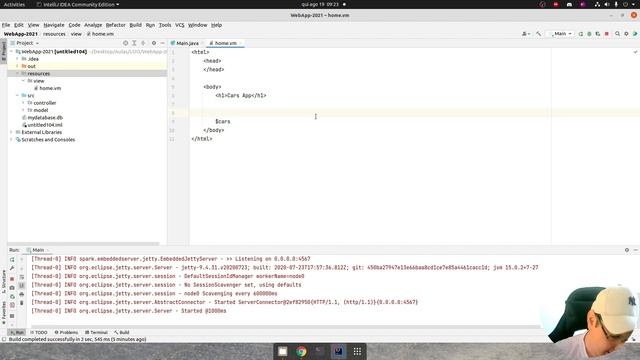
Task: Expand the model package
Action: 24,110
